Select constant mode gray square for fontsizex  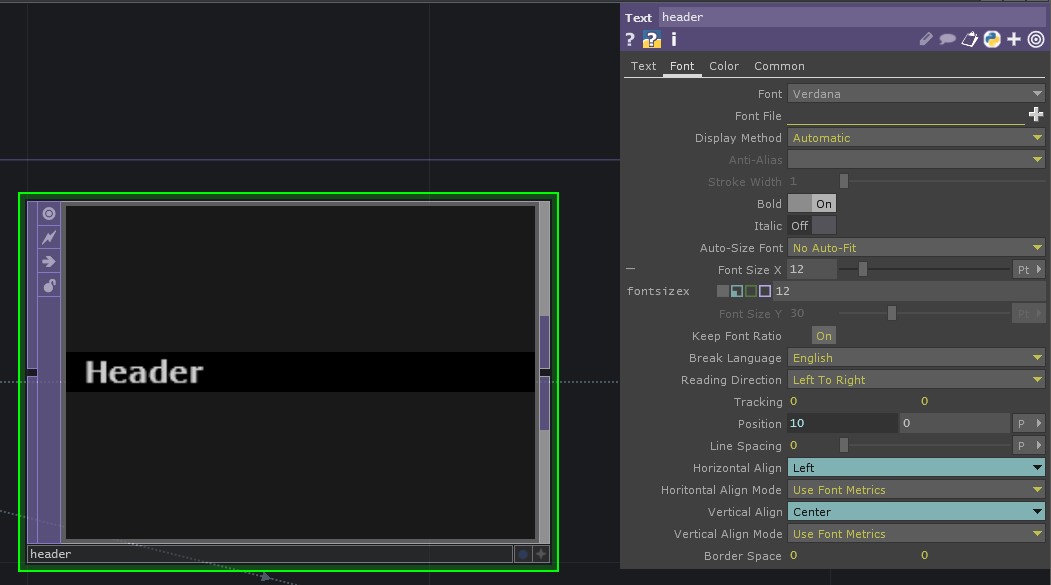point(723,291)
